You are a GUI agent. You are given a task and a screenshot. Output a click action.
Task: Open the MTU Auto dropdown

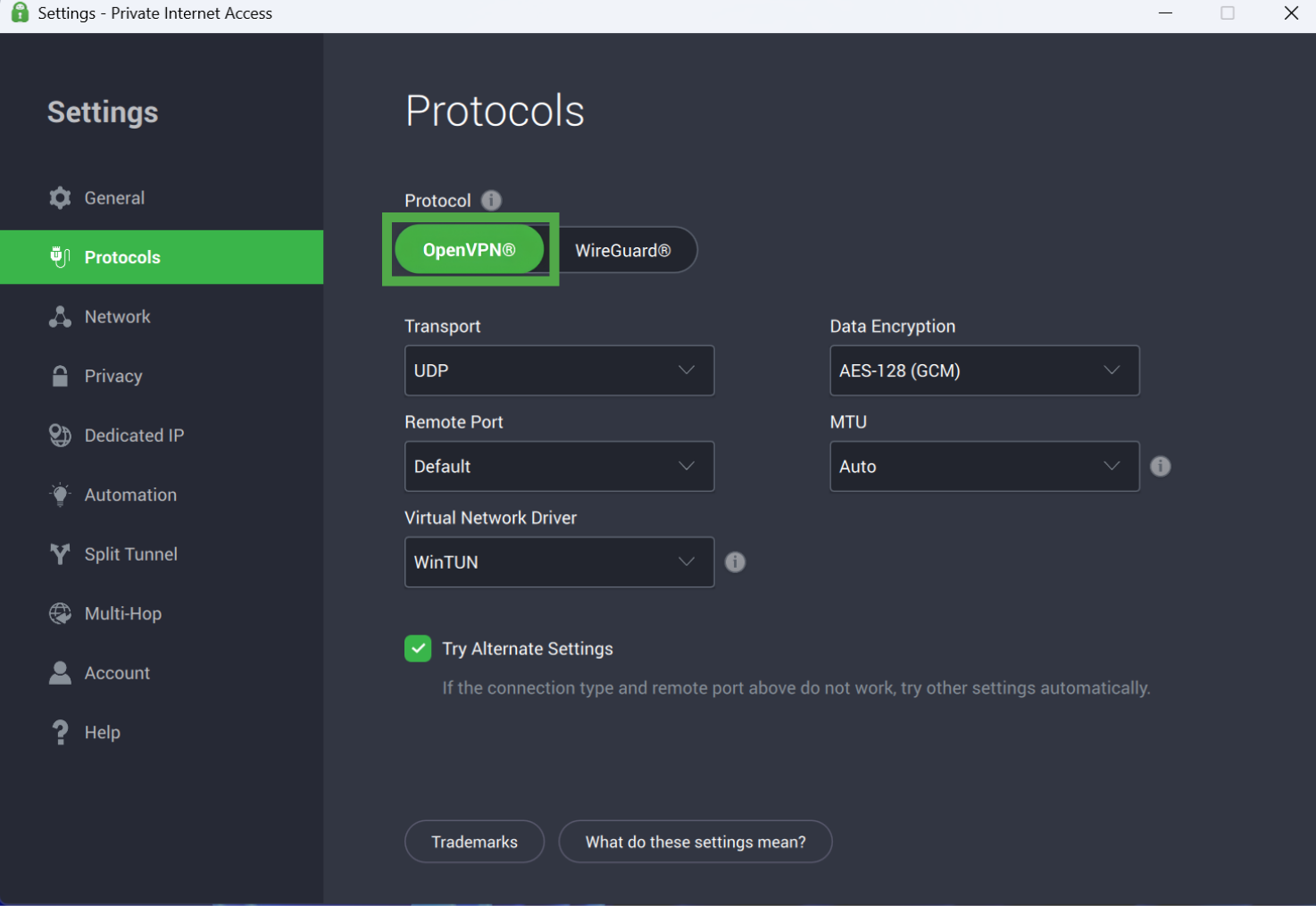point(984,466)
